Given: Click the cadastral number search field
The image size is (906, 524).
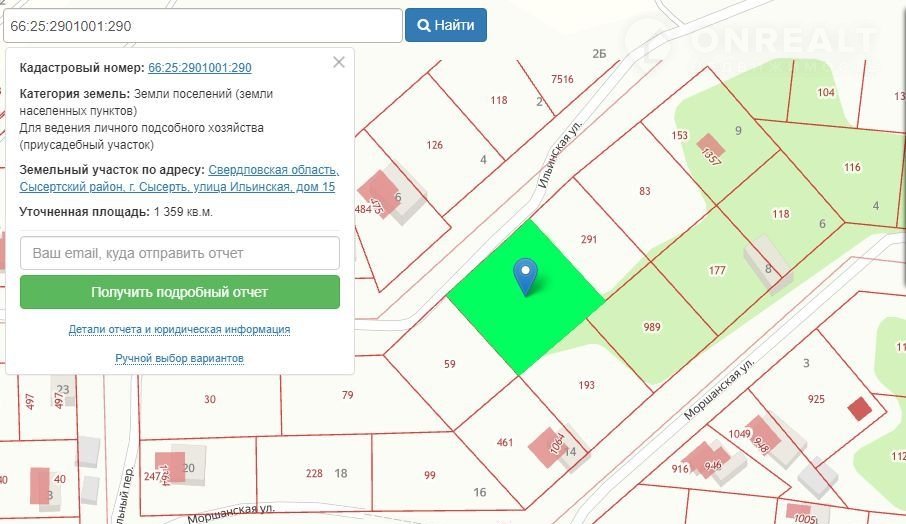Looking at the screenshot, I should pos(202,25).
